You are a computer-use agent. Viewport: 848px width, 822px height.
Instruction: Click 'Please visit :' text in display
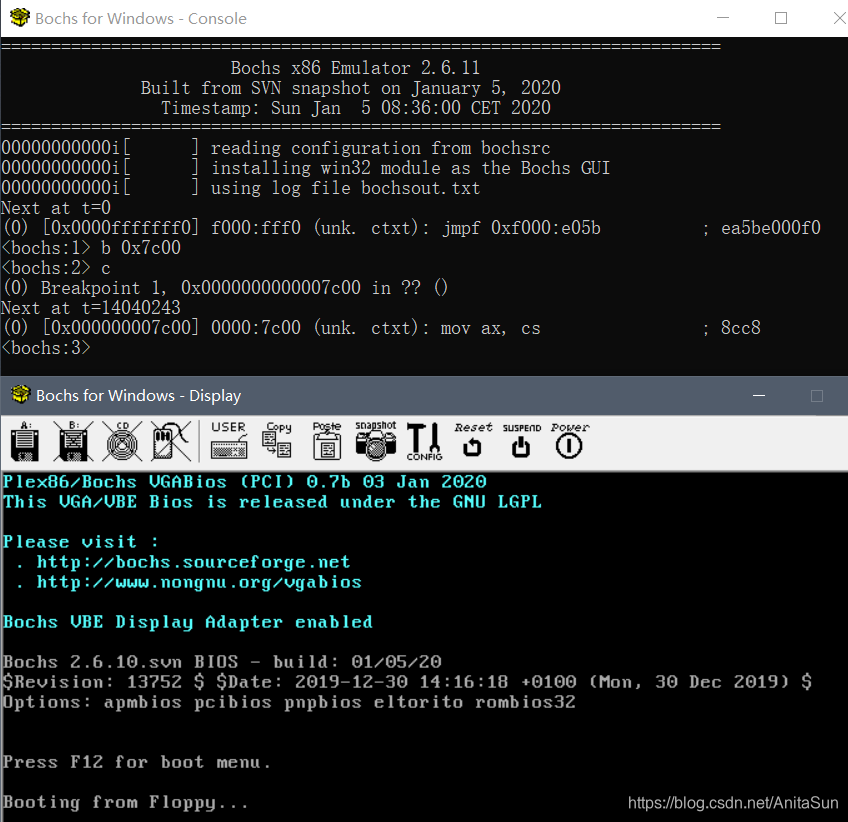pos(81,542)
